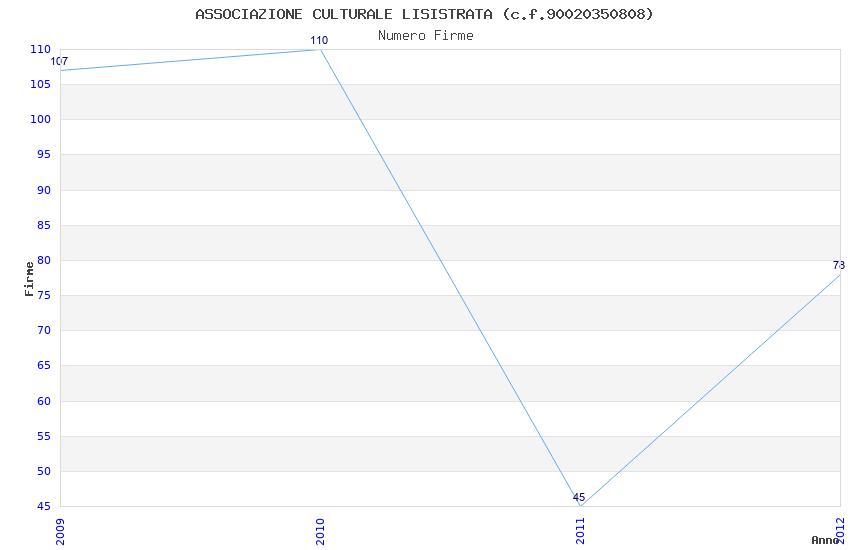Select x-axis year 2010
The height and width of the screenshot is (550, 850).
click(320, 532)
